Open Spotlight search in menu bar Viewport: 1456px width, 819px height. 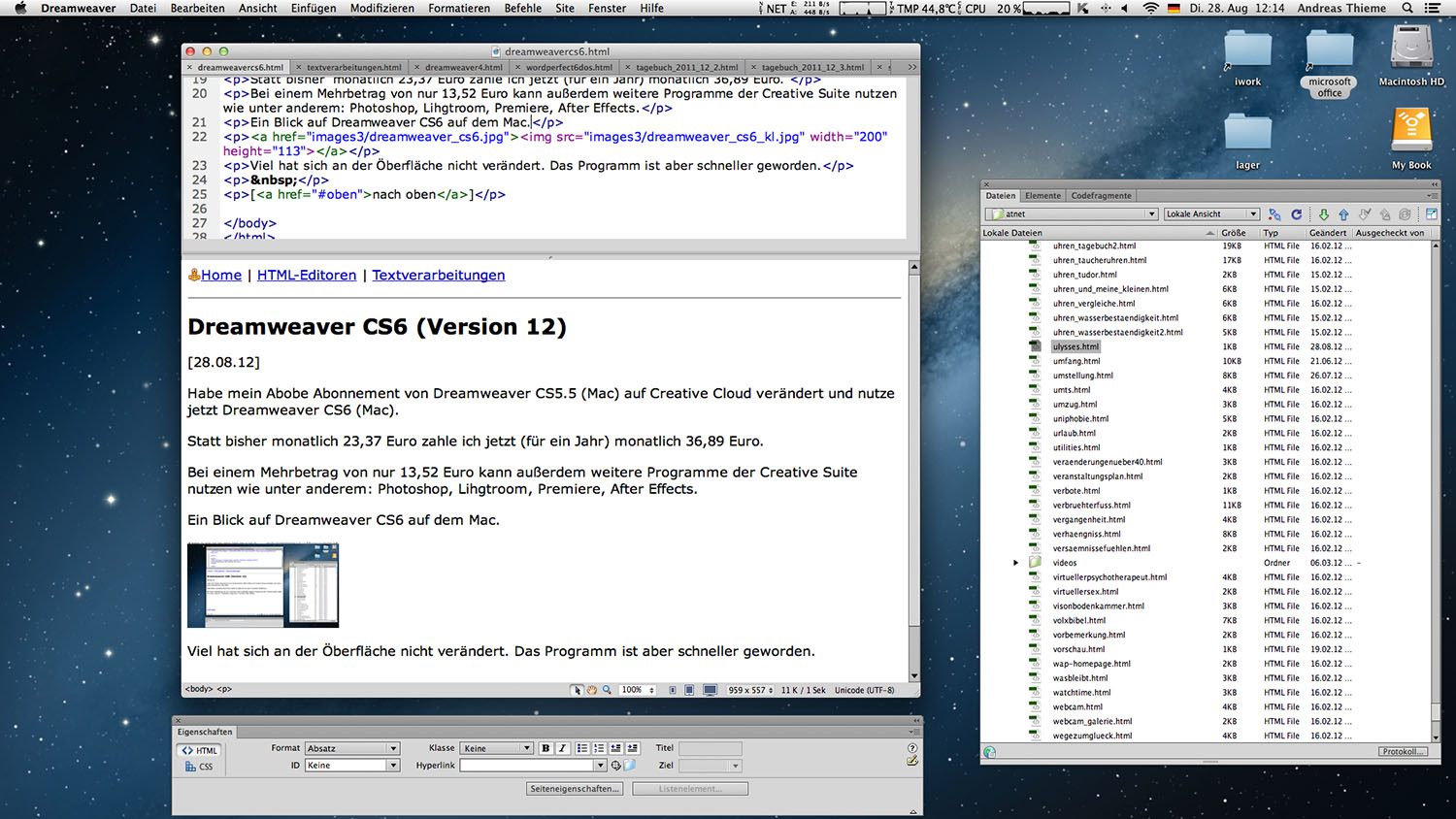click(x=1407, y=8)
